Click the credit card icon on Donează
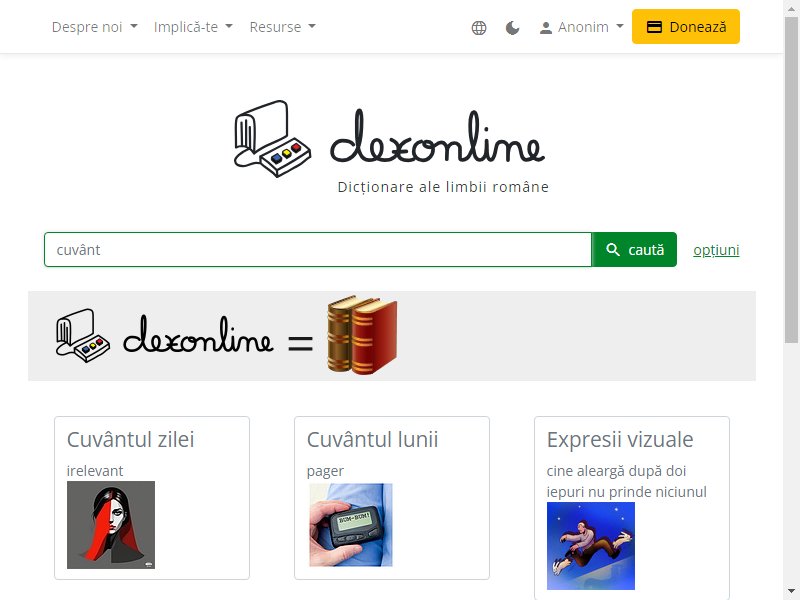This screenshot has height=600, width=800. pos(654,27)
